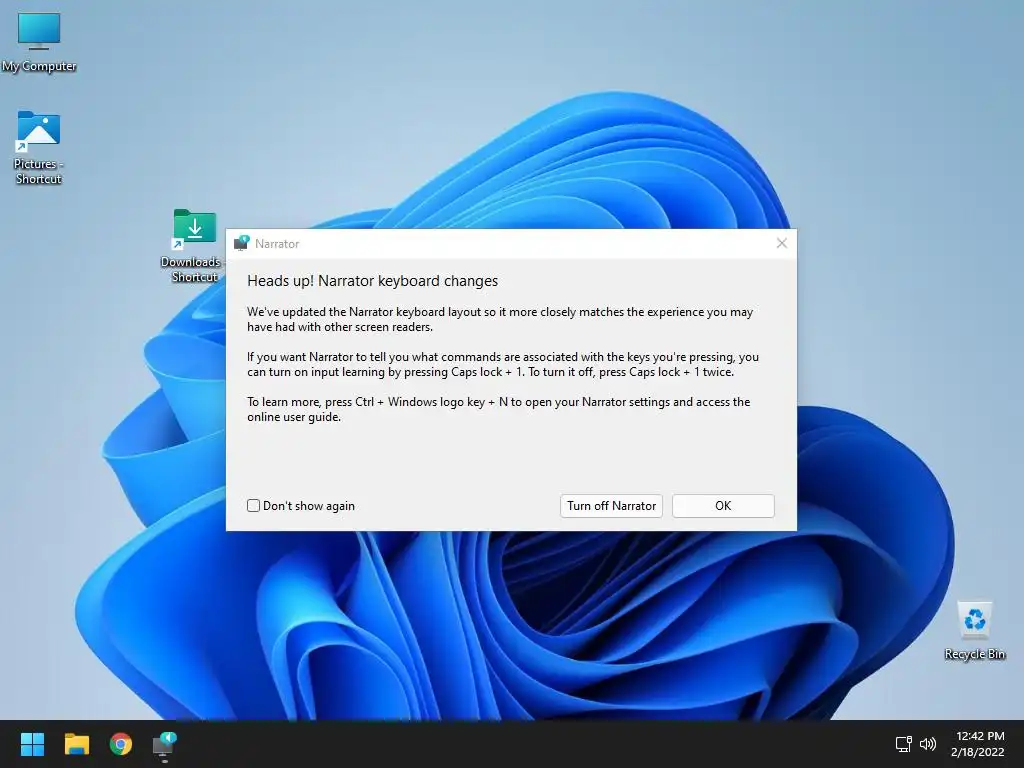Click the Narrator title text
Viewport: 1024px width, 768px height.
[277, 244]
